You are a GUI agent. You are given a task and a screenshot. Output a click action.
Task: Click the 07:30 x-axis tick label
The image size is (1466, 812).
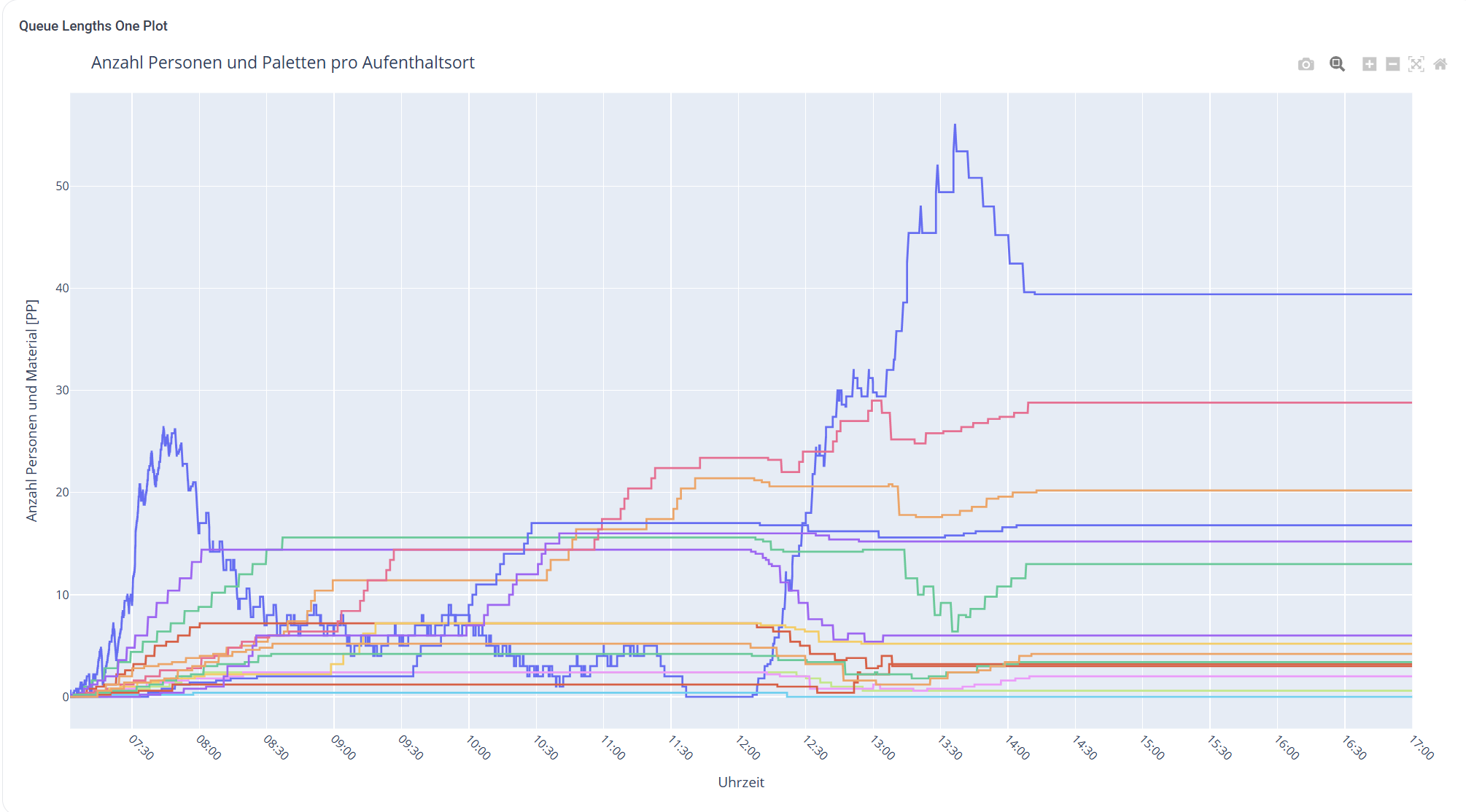click(x=141, y=748)
